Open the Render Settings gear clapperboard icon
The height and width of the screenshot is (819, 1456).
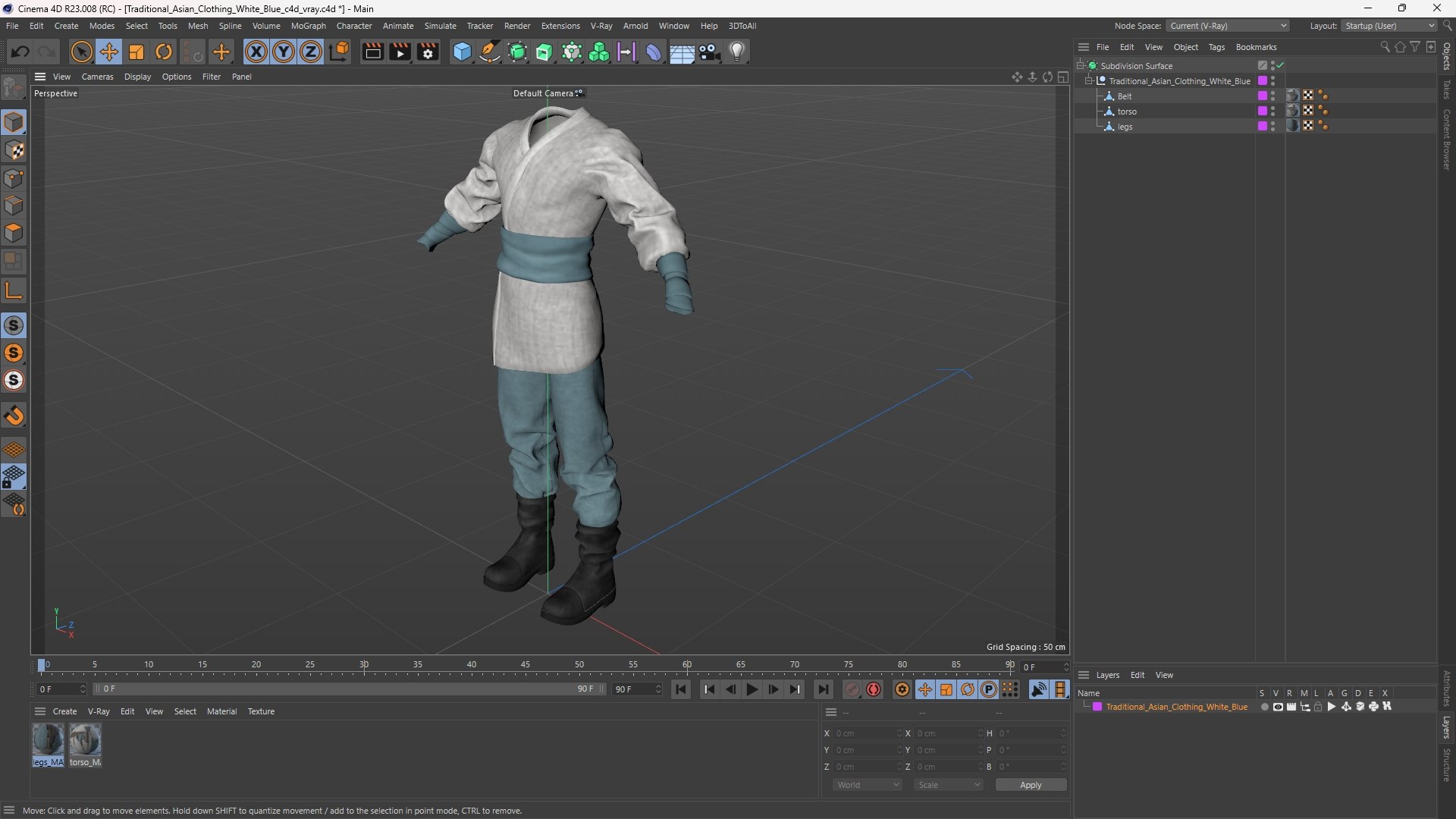(428, 52)
